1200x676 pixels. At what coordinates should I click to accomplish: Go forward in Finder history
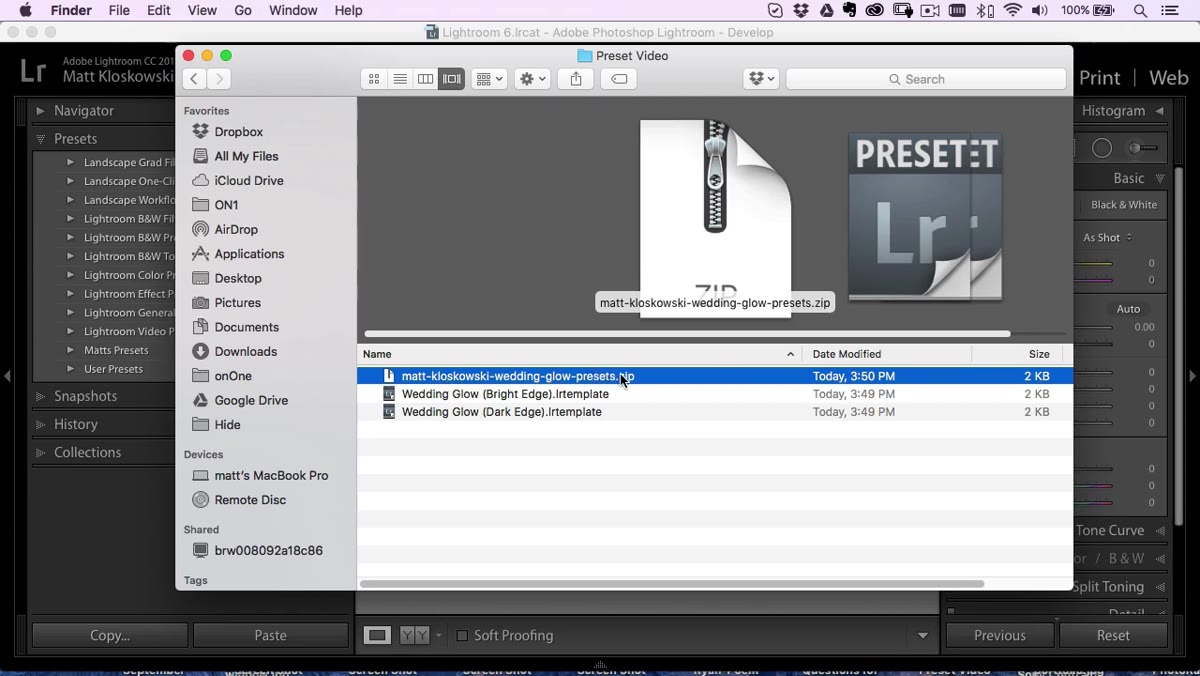219,79
